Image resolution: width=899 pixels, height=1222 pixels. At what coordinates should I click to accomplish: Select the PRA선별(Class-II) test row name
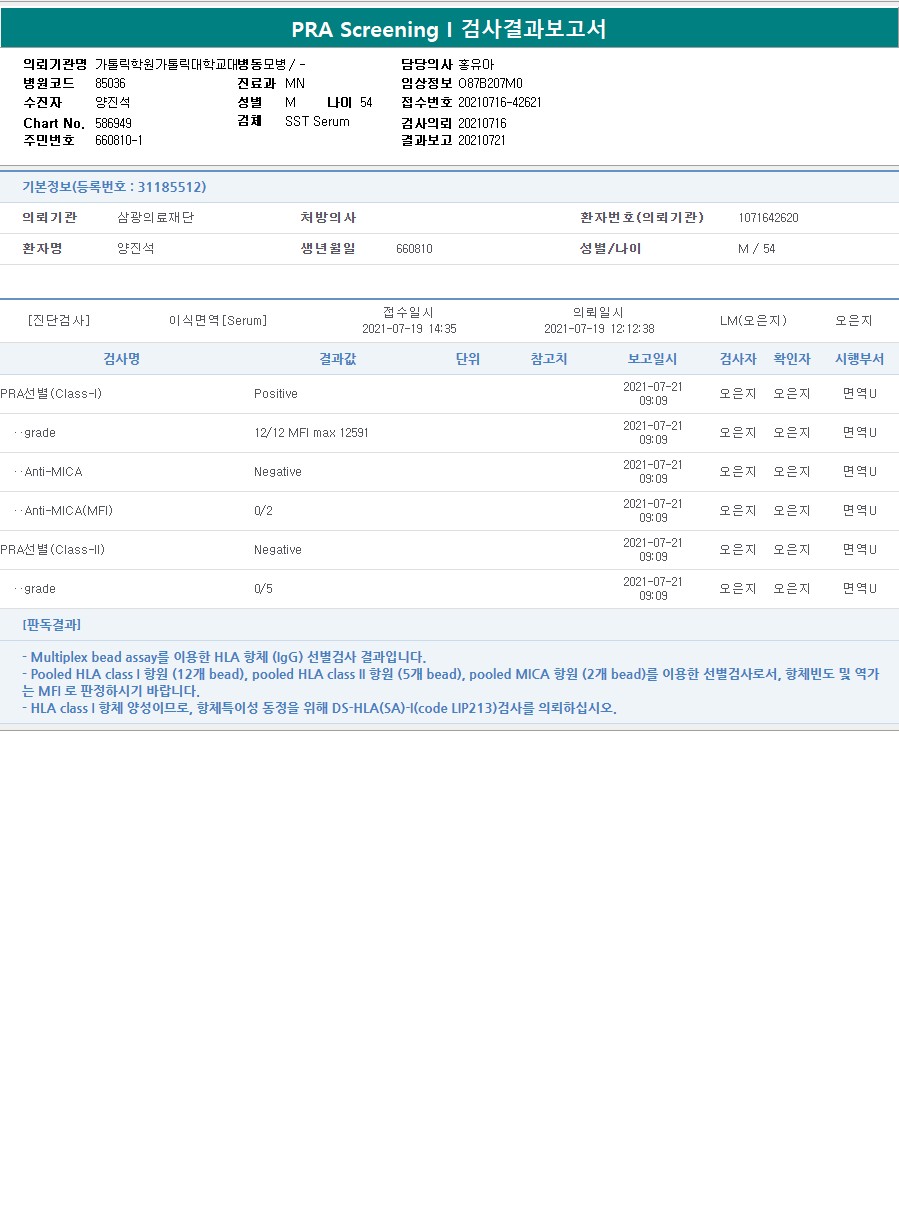53,550
